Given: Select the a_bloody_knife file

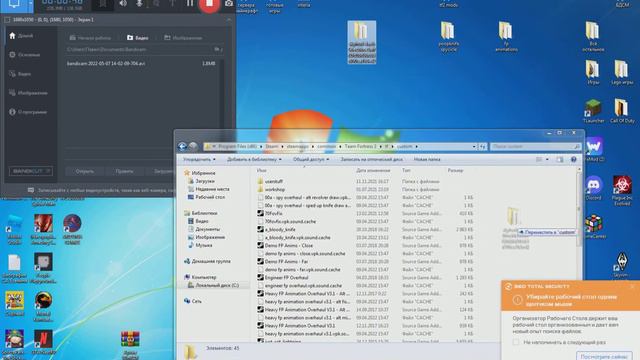Looking at the screenshot, I should point(276,229).
